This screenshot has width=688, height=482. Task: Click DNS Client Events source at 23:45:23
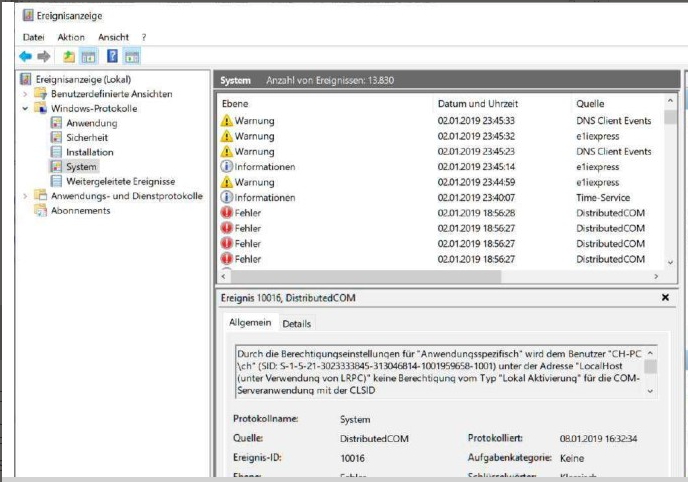click(x=613, y=151)
